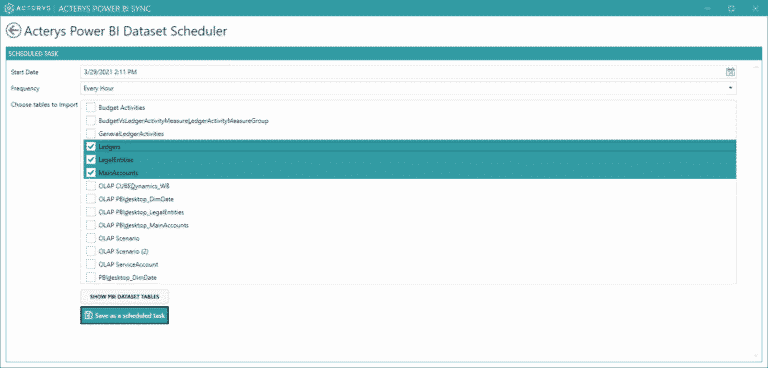Maximize the Acterys Power BI Sync window
Image resolution: width=768 pixels, height=368 pixels.
[x=732, y=8]
